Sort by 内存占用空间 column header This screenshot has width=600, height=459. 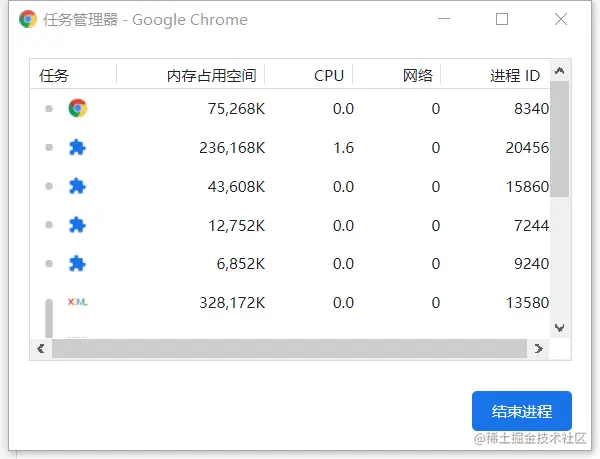pos(211,75)
